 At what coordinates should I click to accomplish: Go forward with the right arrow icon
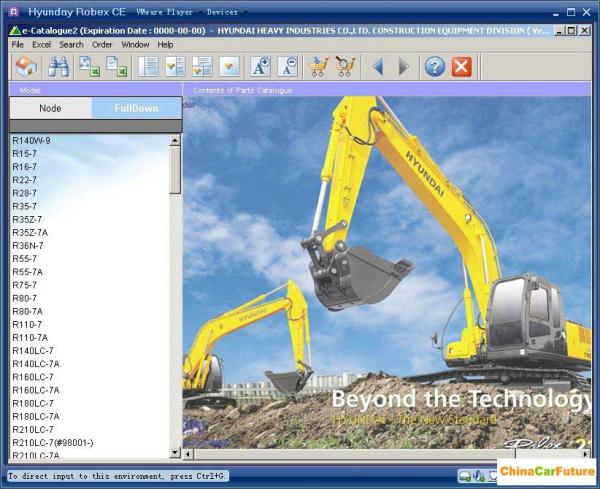point(404,67)
